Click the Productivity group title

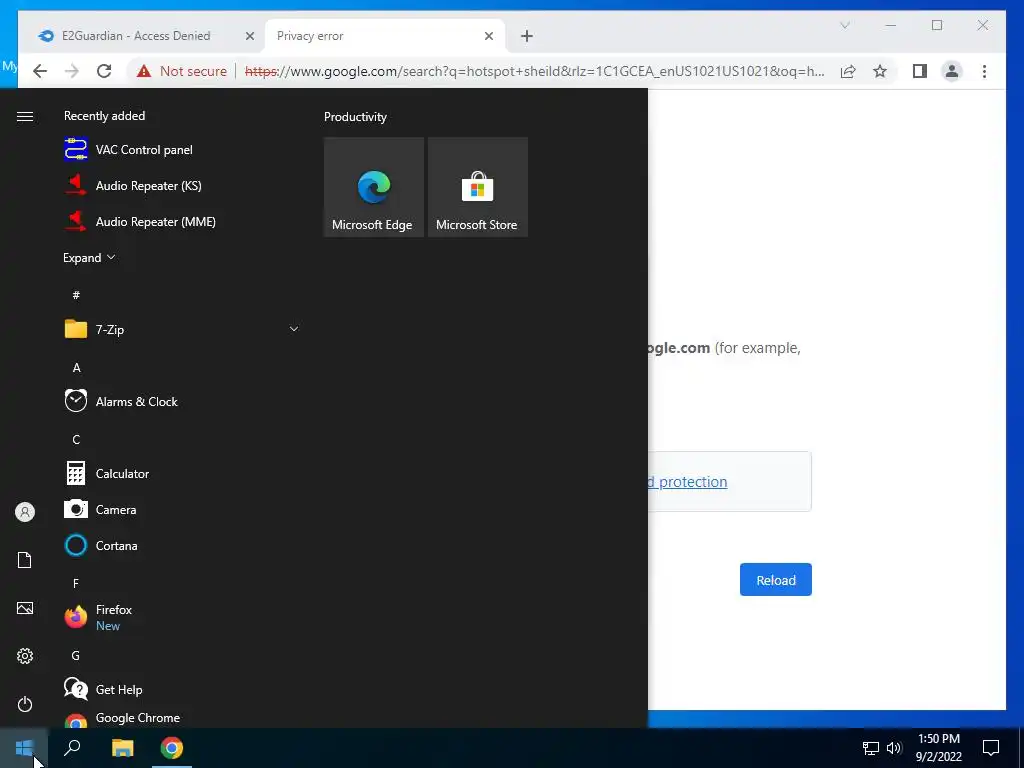[x=355, y=117]
